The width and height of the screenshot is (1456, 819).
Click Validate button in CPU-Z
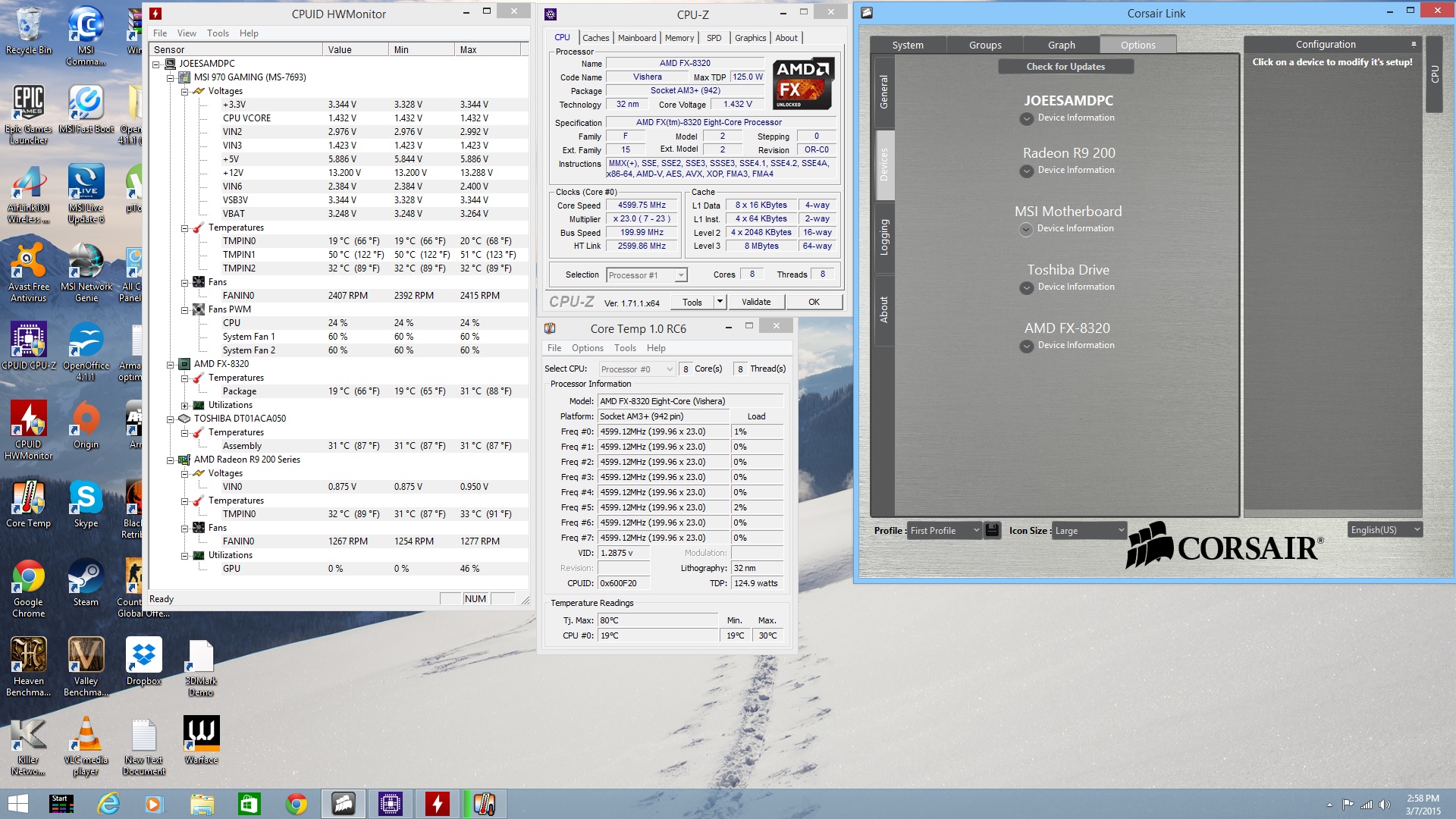click(756, 302)
